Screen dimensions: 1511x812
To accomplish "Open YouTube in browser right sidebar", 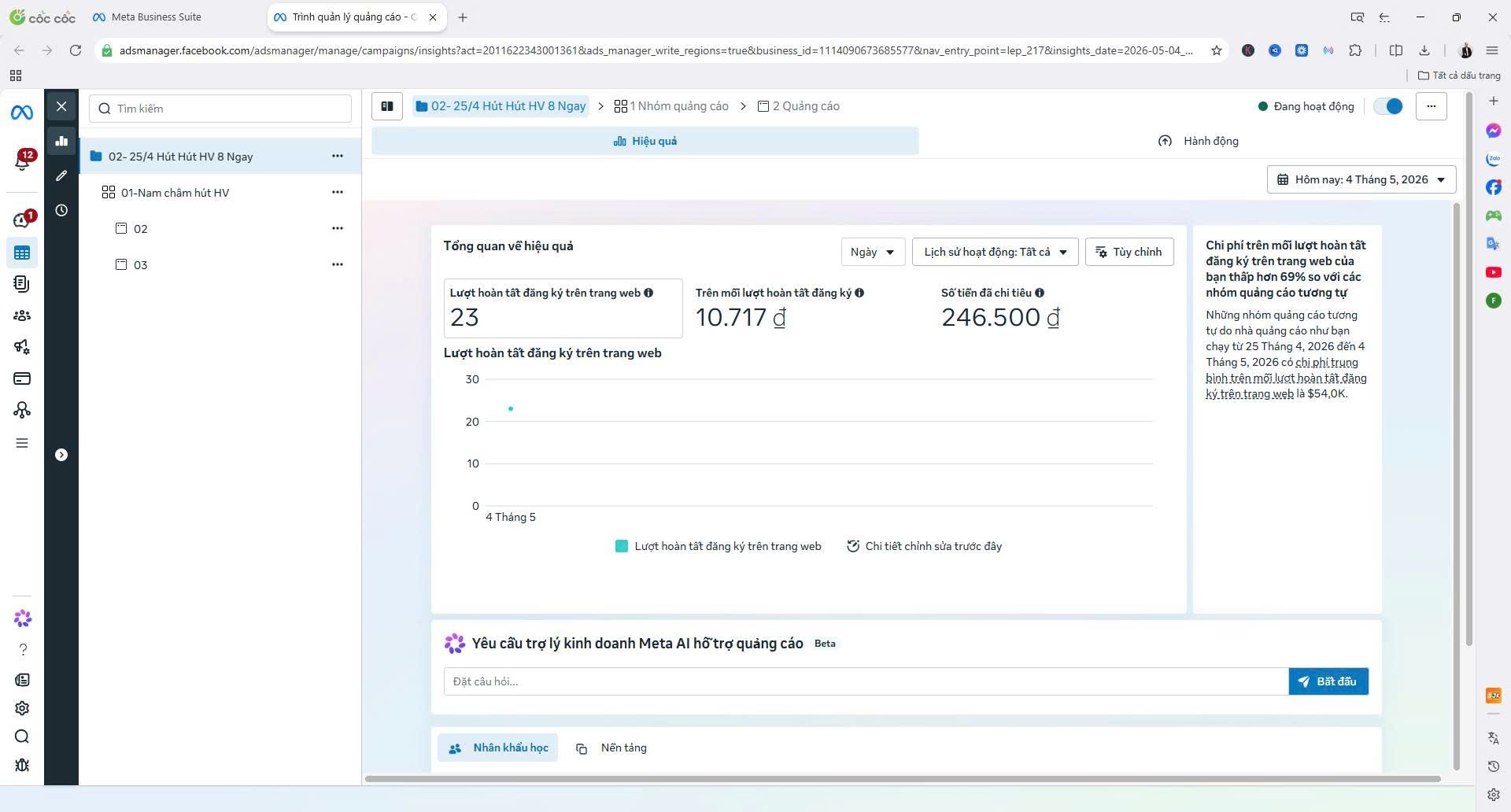I will tap(1494, 272).
